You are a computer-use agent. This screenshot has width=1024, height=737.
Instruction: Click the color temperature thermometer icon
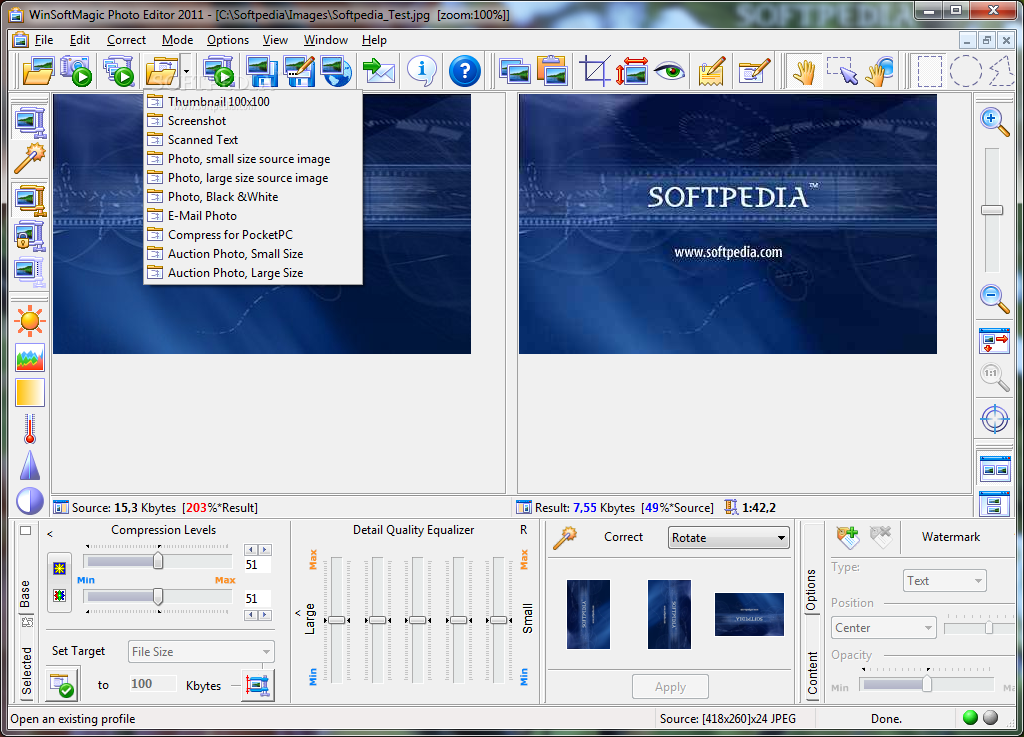tap(29, 429)
